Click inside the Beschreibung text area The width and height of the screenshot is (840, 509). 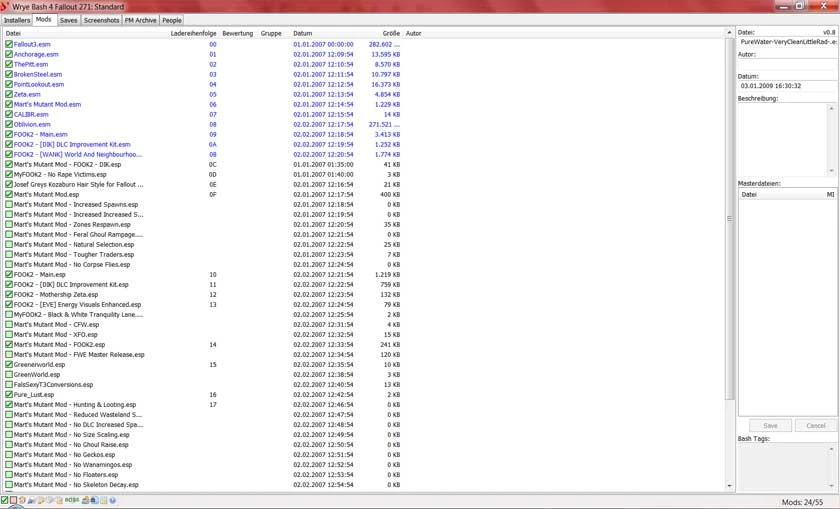[783, 139]
